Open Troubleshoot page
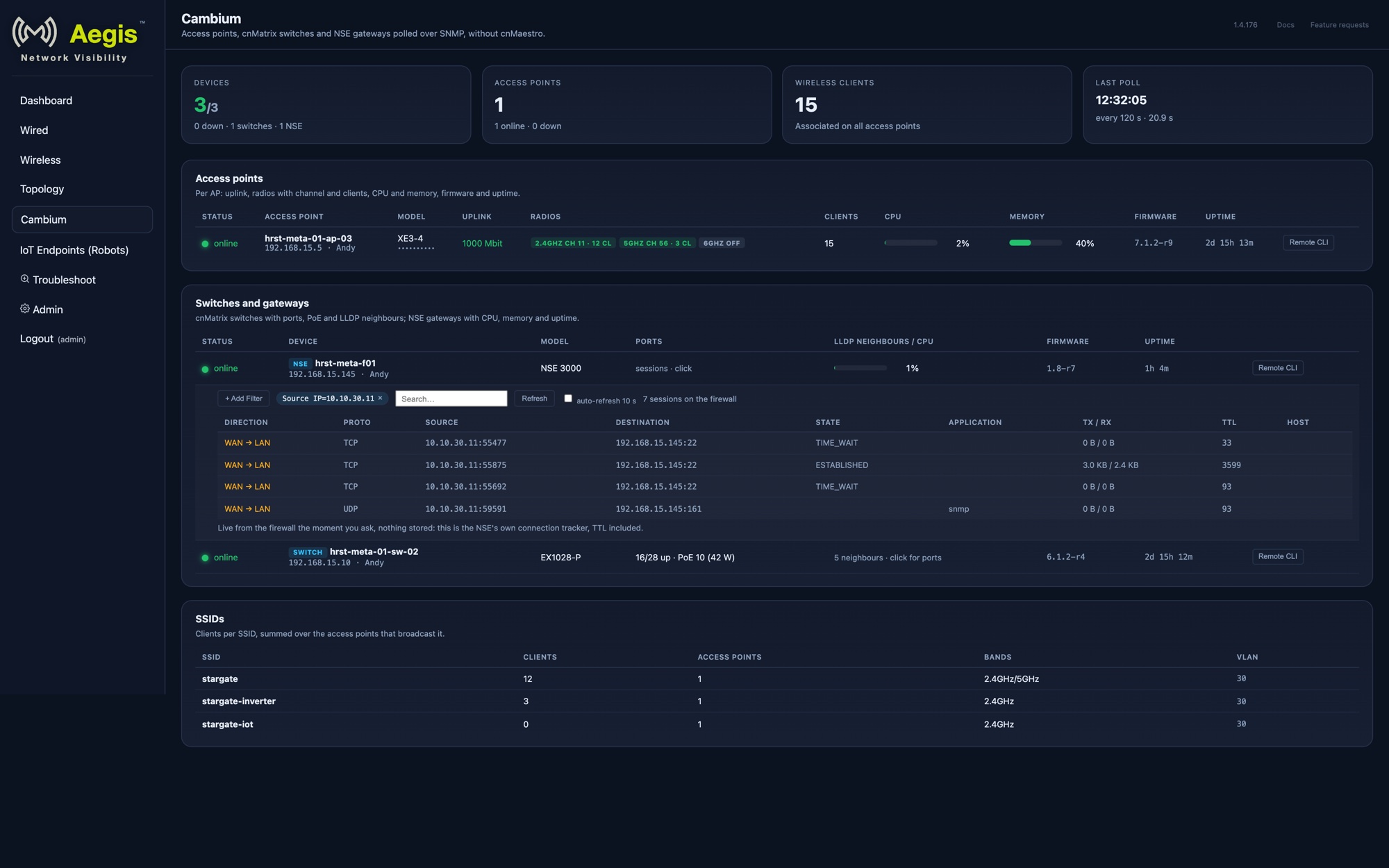 point(64,280)
